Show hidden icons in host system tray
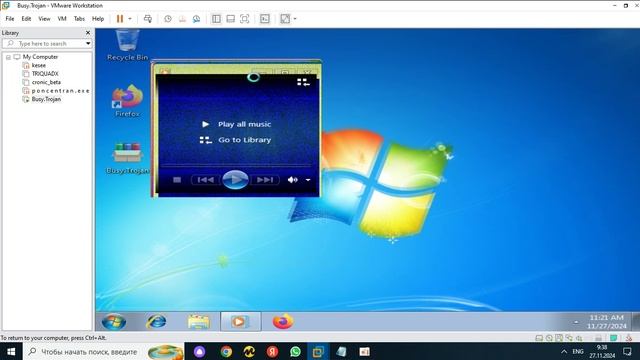 pos(564,351)
